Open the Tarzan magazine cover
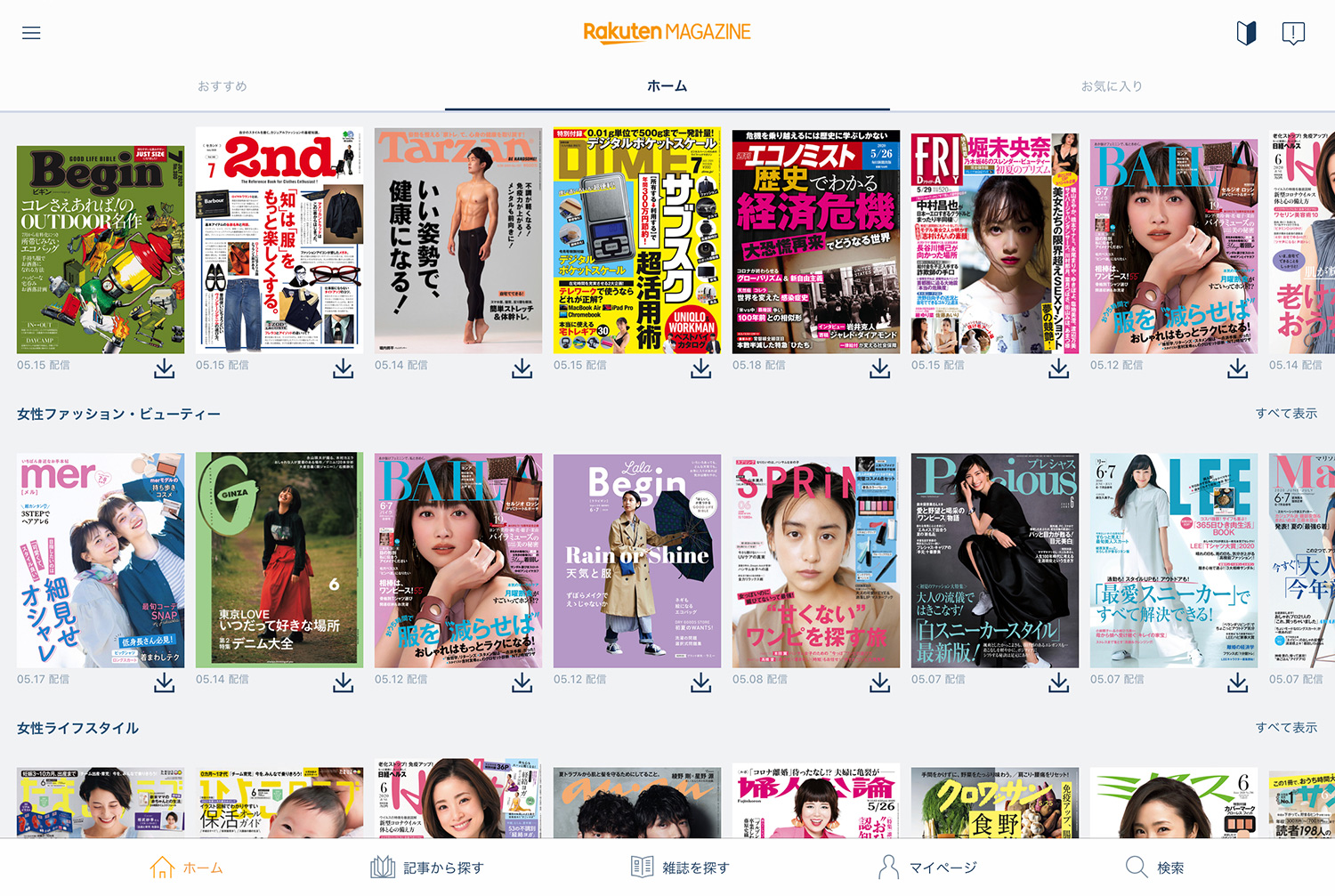 [458, 240]
